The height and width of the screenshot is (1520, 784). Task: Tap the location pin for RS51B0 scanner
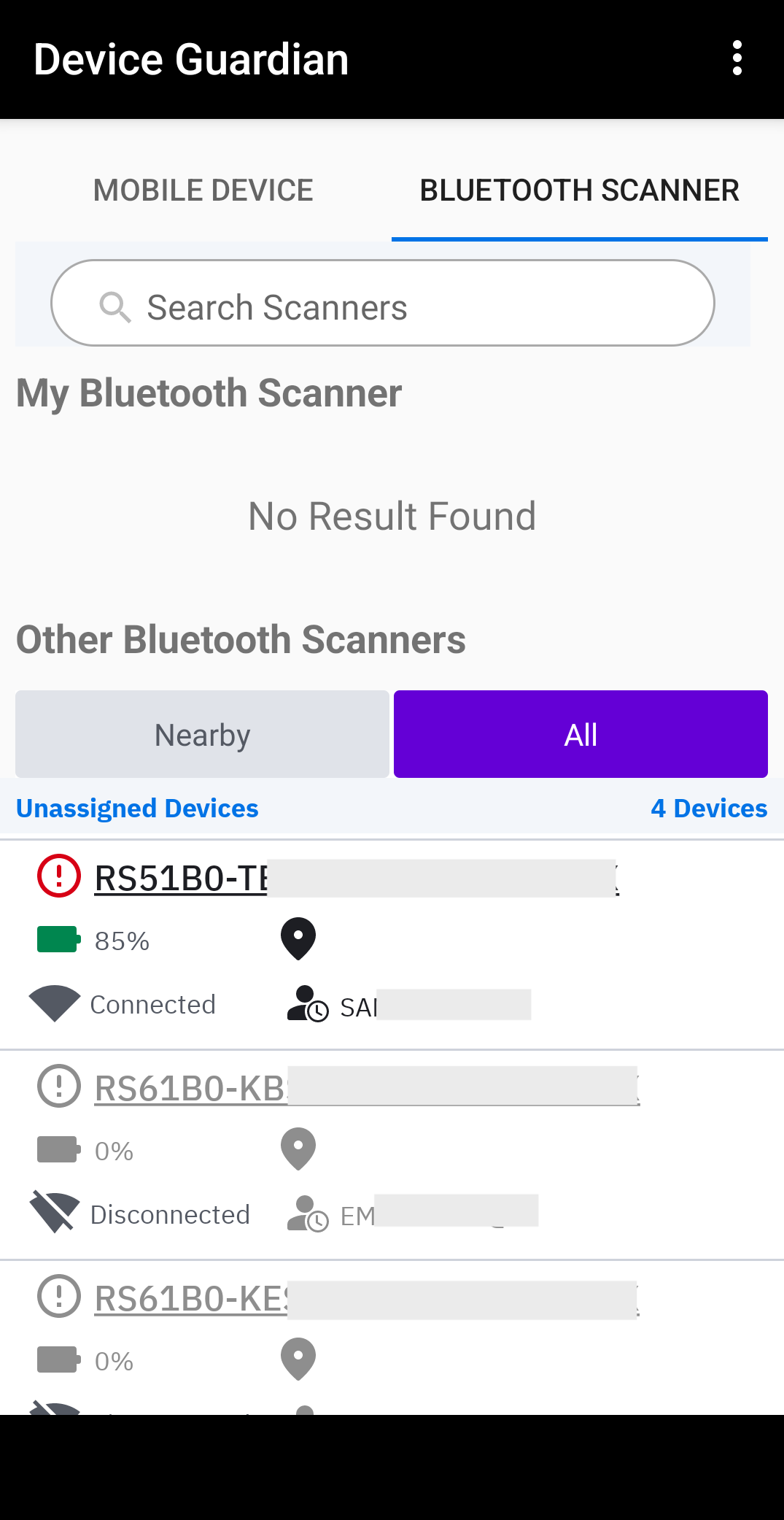298,938
